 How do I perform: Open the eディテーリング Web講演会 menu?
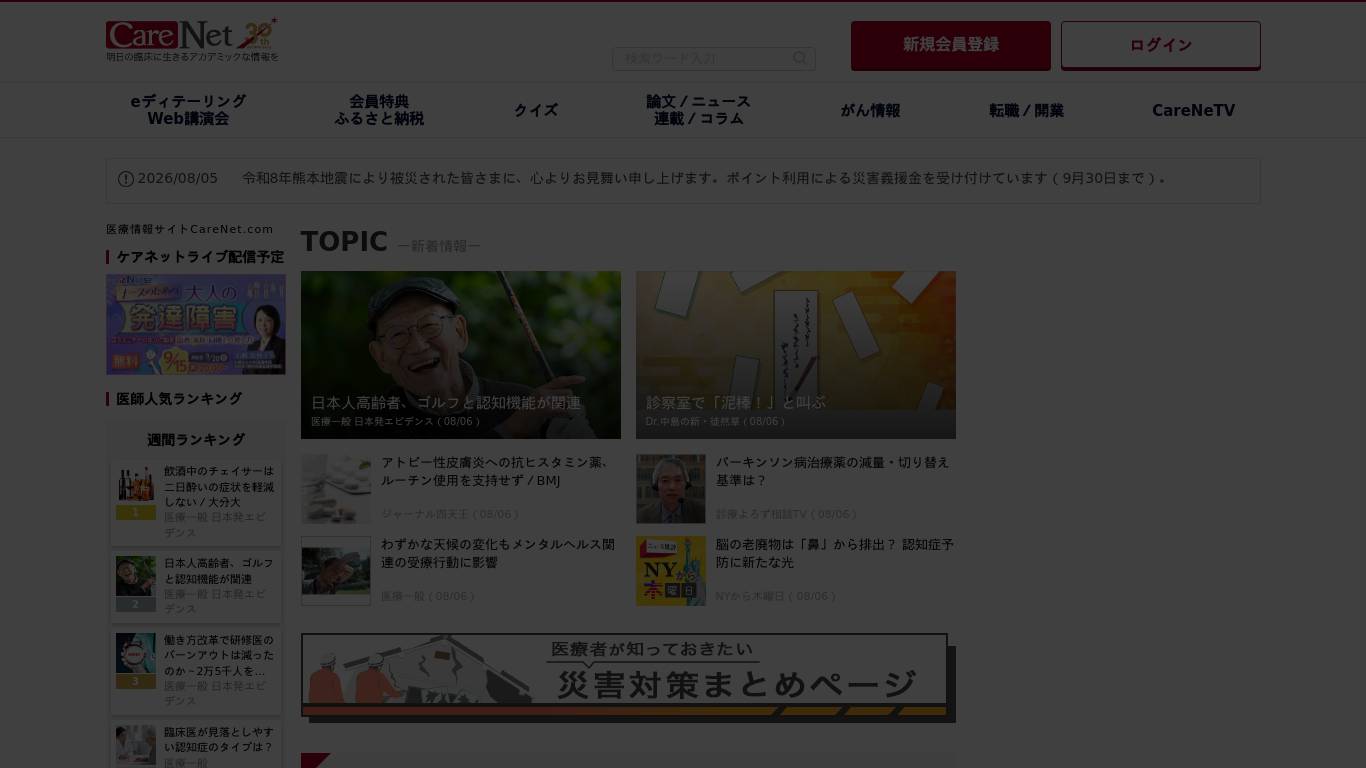188,110
